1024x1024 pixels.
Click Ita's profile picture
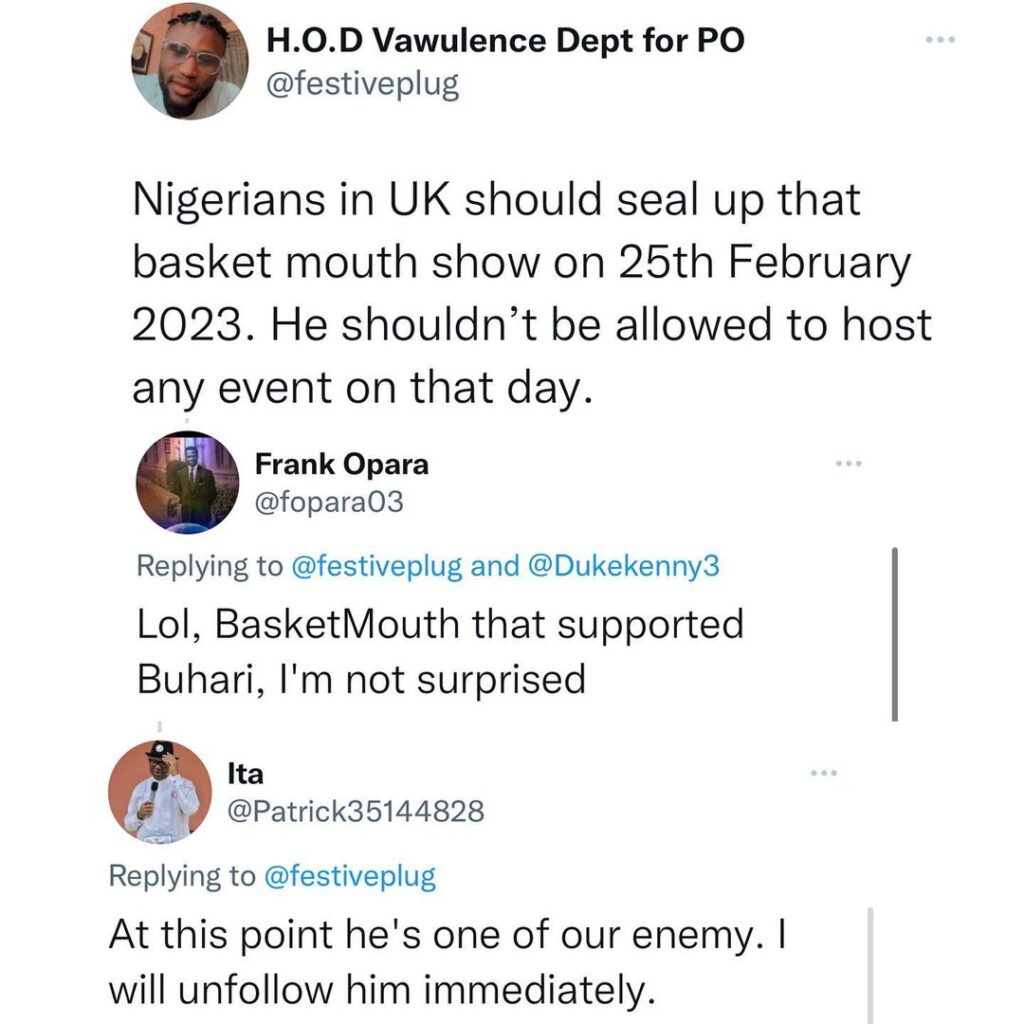coord(160,792)
